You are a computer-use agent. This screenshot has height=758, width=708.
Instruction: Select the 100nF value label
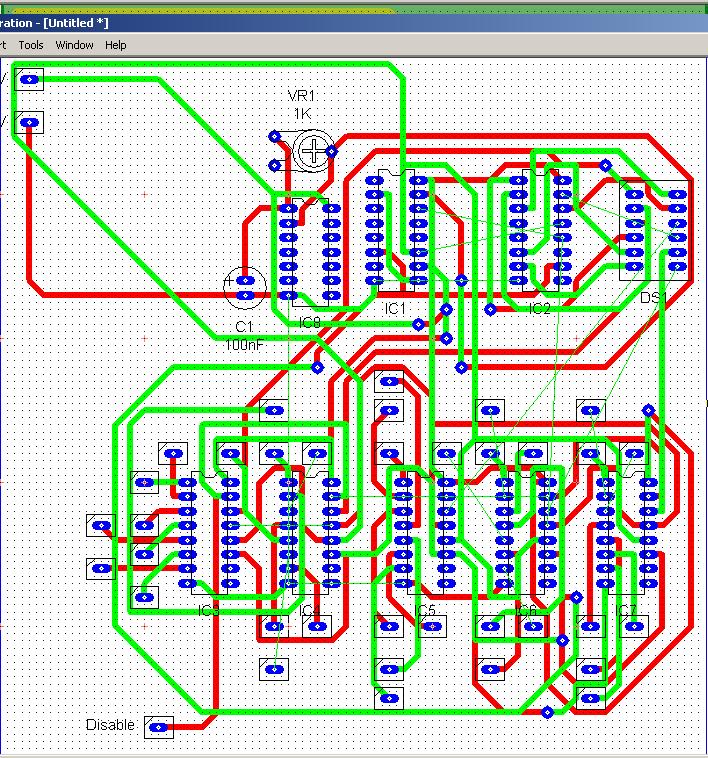(x=244, y=345)
